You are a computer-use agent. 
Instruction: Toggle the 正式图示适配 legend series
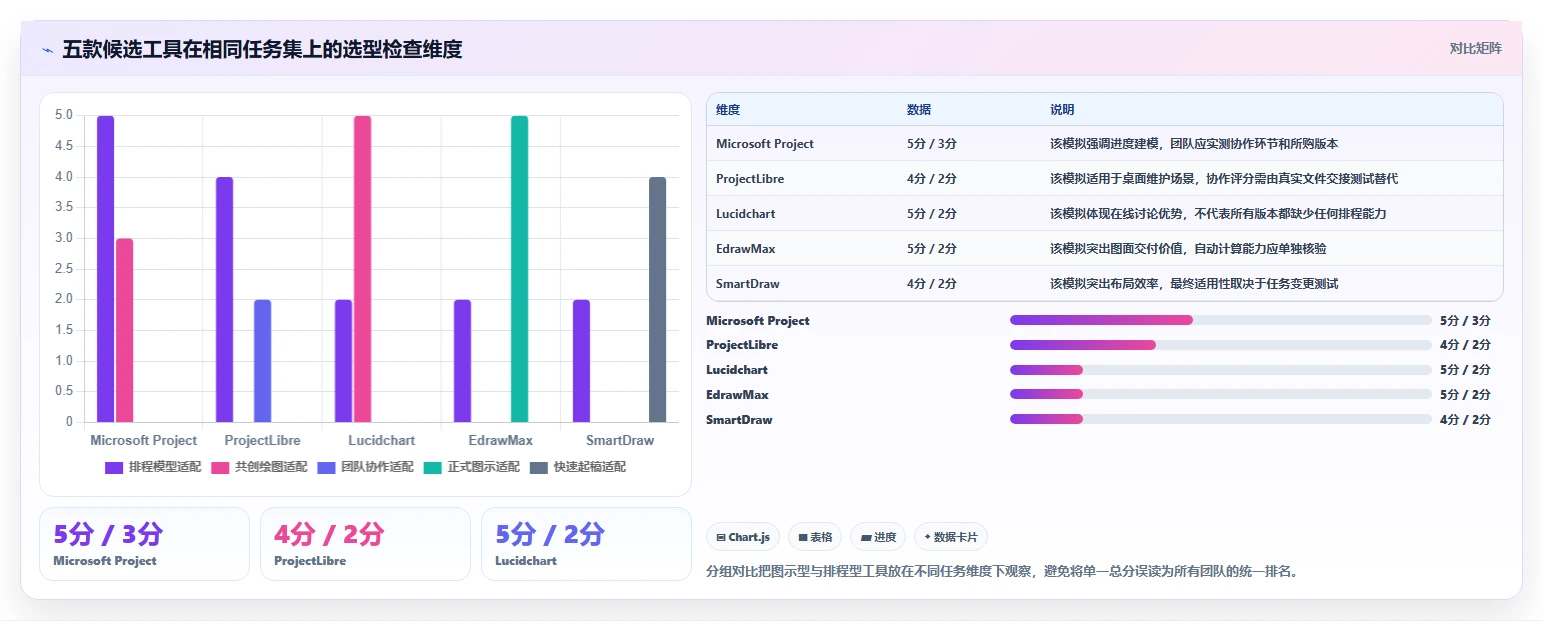471,467
